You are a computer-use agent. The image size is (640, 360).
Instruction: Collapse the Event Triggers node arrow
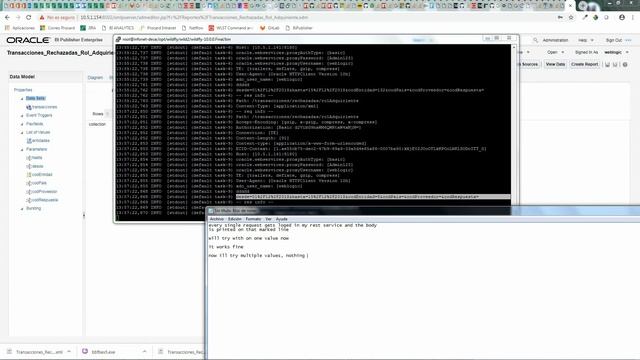(x=22, y=116)
